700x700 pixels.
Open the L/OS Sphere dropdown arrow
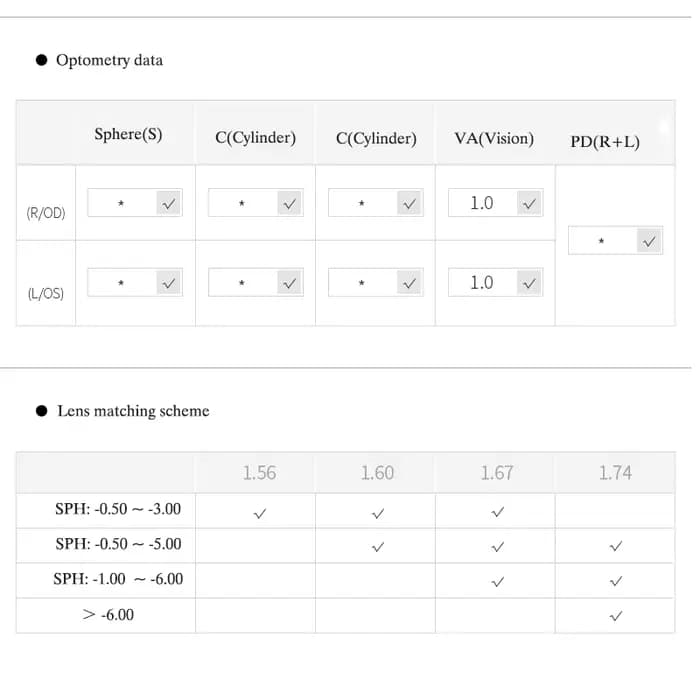pos(168,283)
